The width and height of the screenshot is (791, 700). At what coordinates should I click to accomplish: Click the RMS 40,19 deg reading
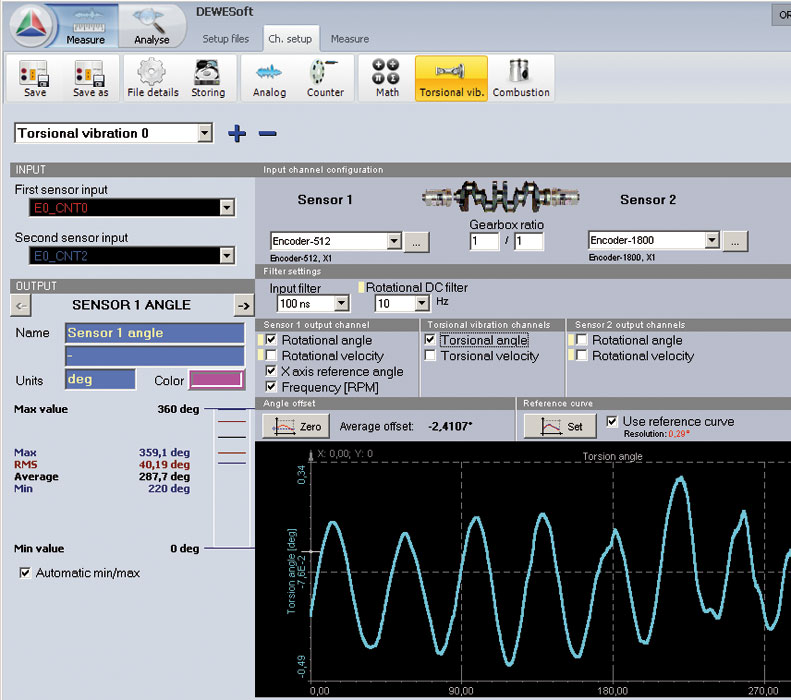click(x=164, y=464)
